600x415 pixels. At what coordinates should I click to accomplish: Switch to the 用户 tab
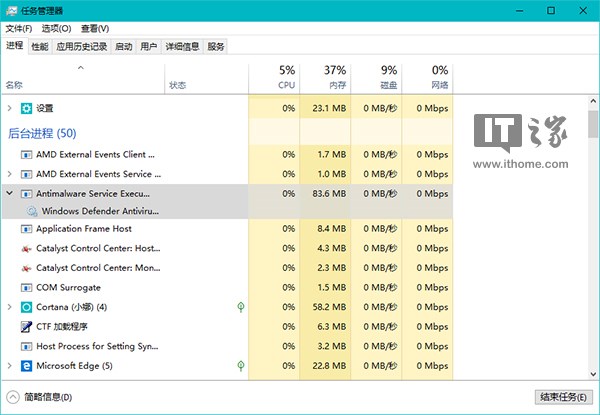pyautogui.click(x=149, y=47)
